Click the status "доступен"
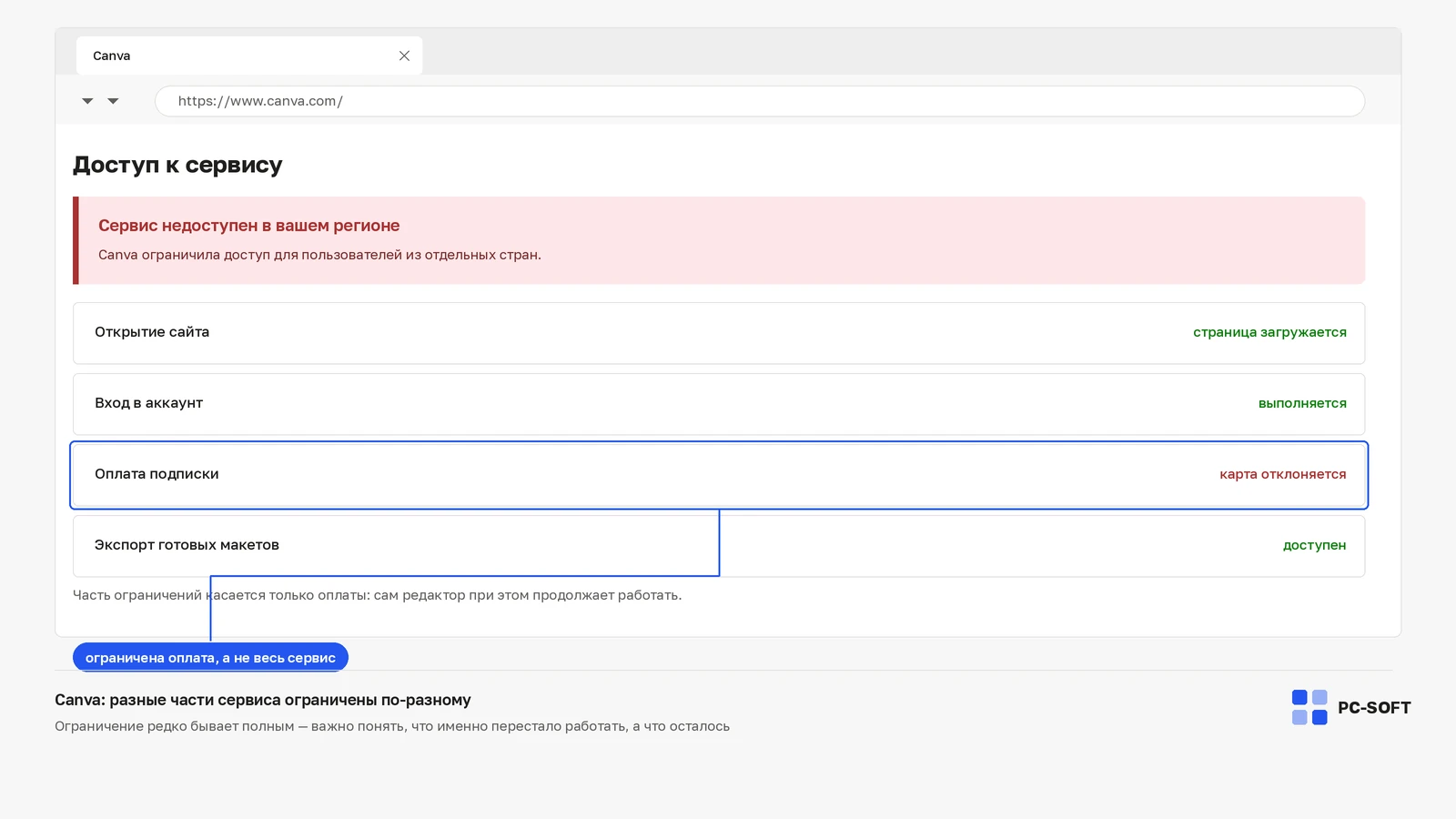The image size is (1456, 819). (1314, 545)
